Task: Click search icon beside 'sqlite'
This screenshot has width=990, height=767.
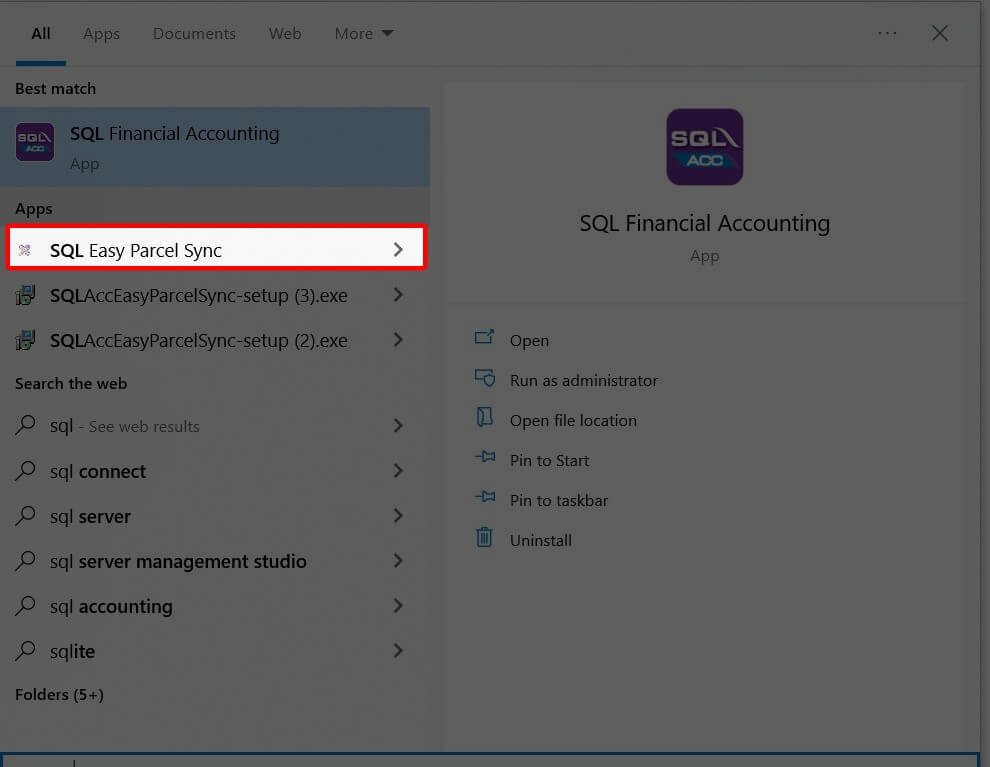Action: (x=25, y=650)
